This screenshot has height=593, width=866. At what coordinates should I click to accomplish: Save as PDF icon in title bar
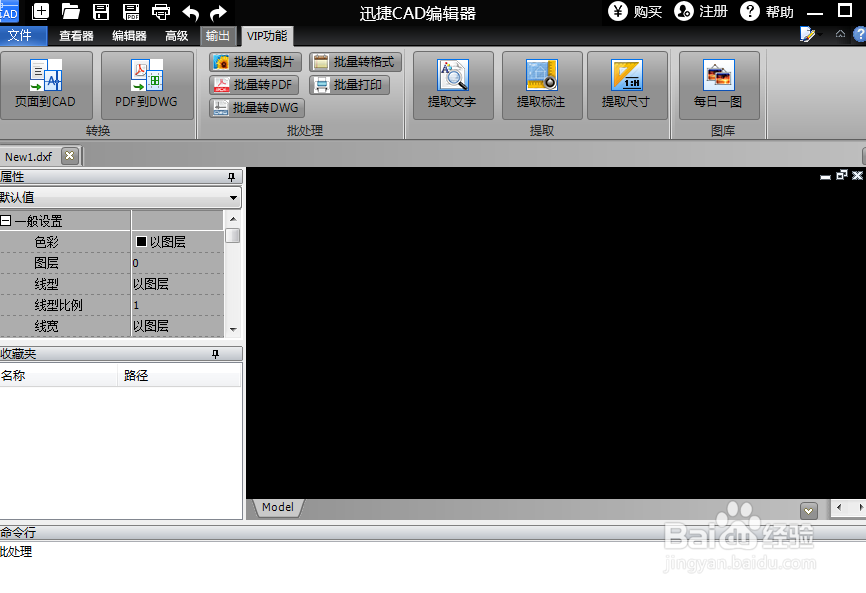click(x=131, y=11)
